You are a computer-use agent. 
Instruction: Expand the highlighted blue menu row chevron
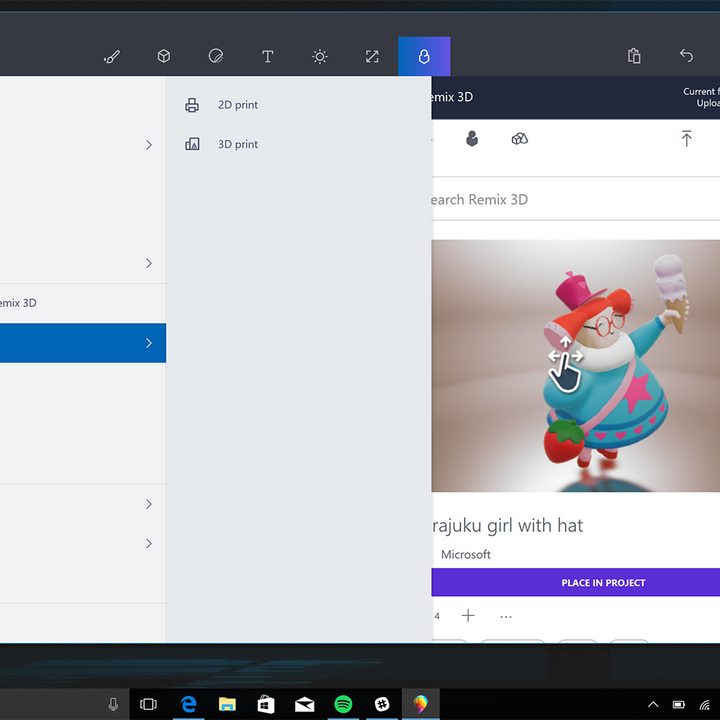coord(149,343)
